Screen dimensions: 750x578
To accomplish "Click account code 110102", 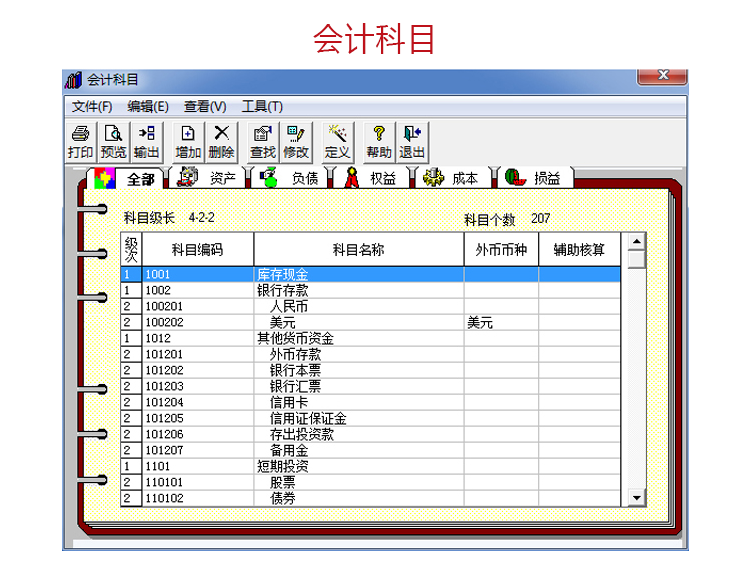I will 164,498.
